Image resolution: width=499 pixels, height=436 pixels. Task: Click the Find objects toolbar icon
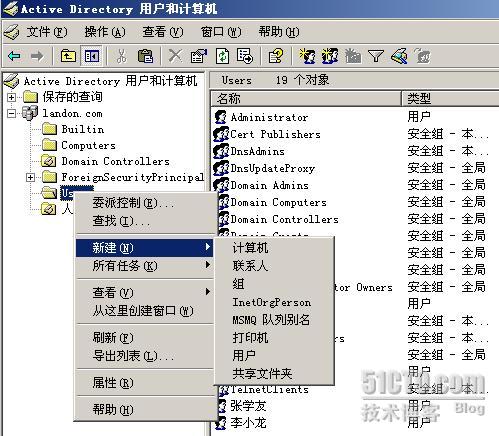click(x=399, y=56)
